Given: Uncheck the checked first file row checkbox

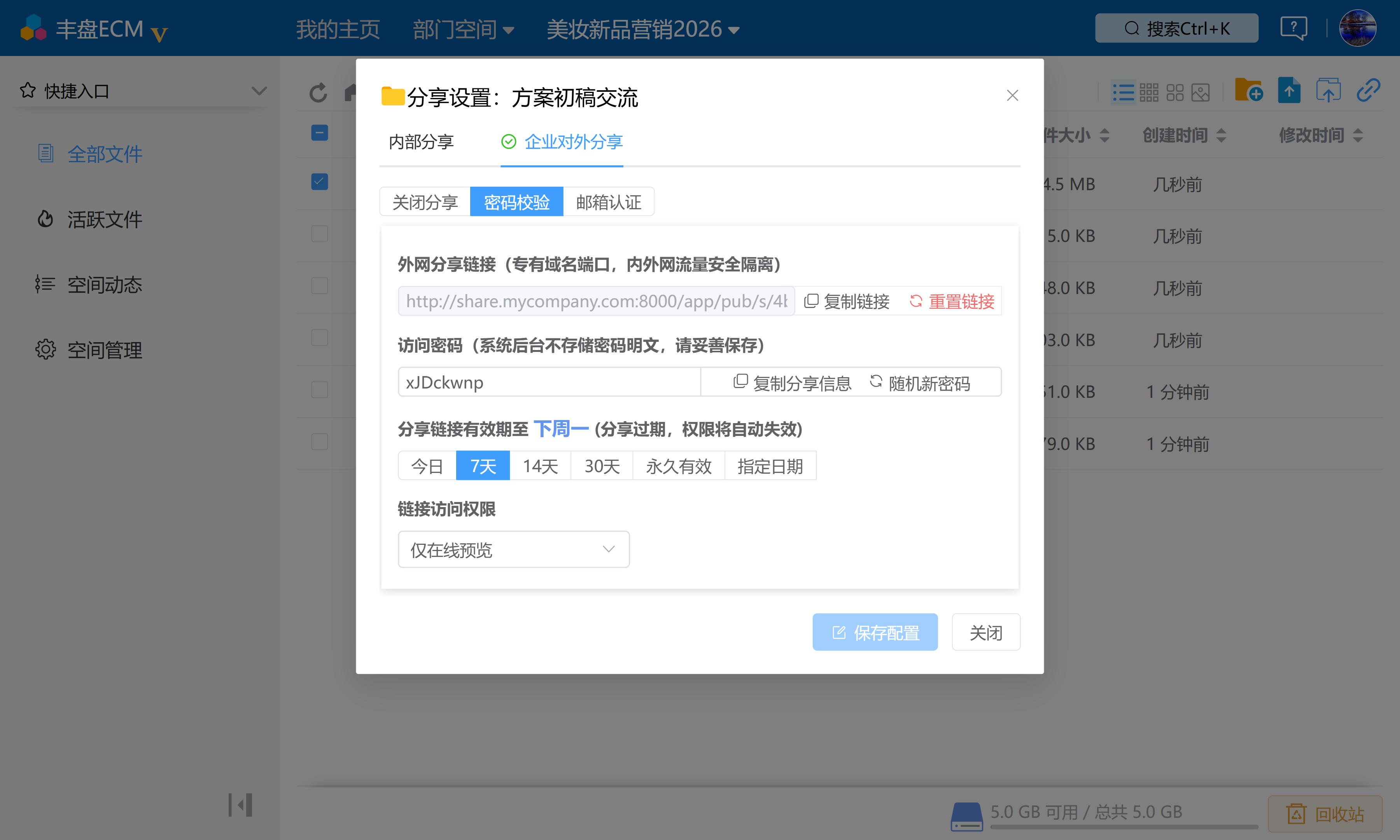Looking at the screenshot, I should 319,182.
